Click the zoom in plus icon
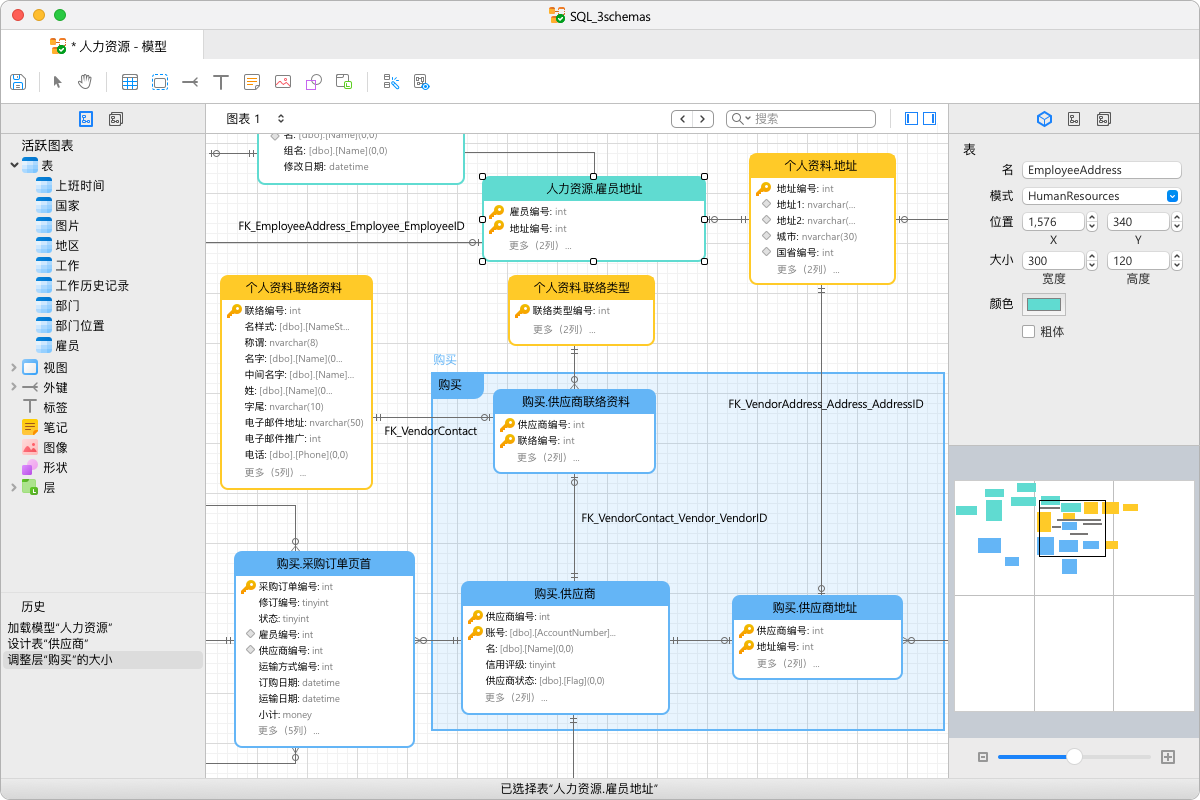 (x=1167, y=757)
